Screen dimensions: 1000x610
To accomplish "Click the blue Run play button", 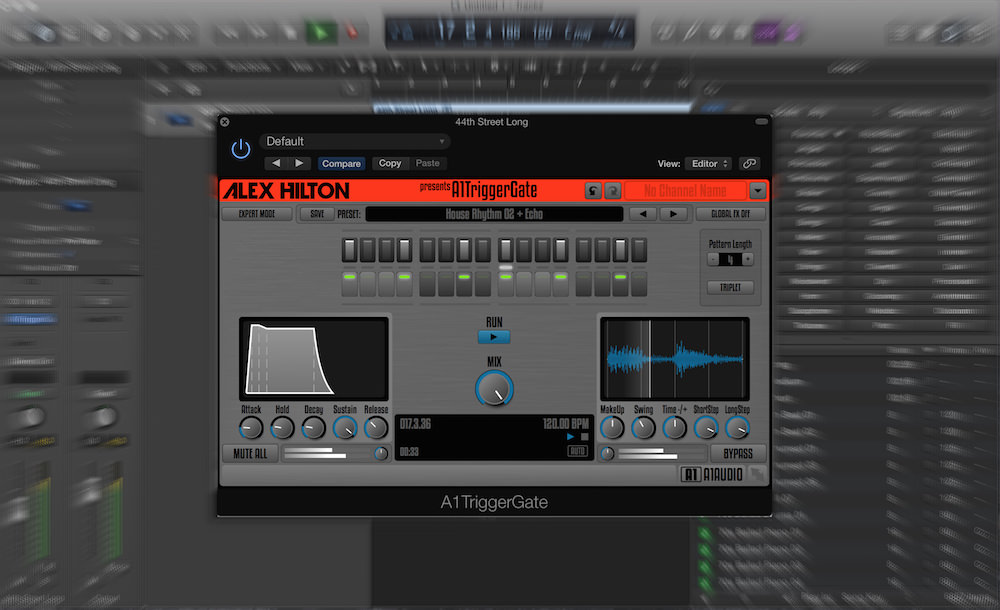I will coord(494,337).
